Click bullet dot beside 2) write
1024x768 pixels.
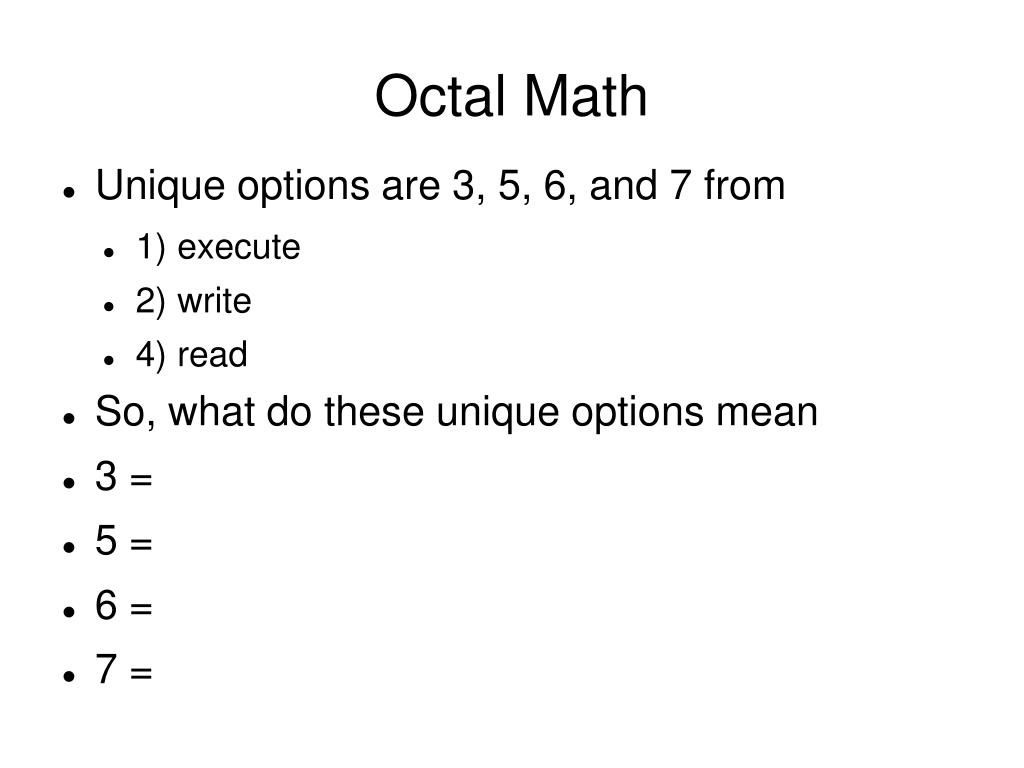pyautogui.click(x=109, y=306)
